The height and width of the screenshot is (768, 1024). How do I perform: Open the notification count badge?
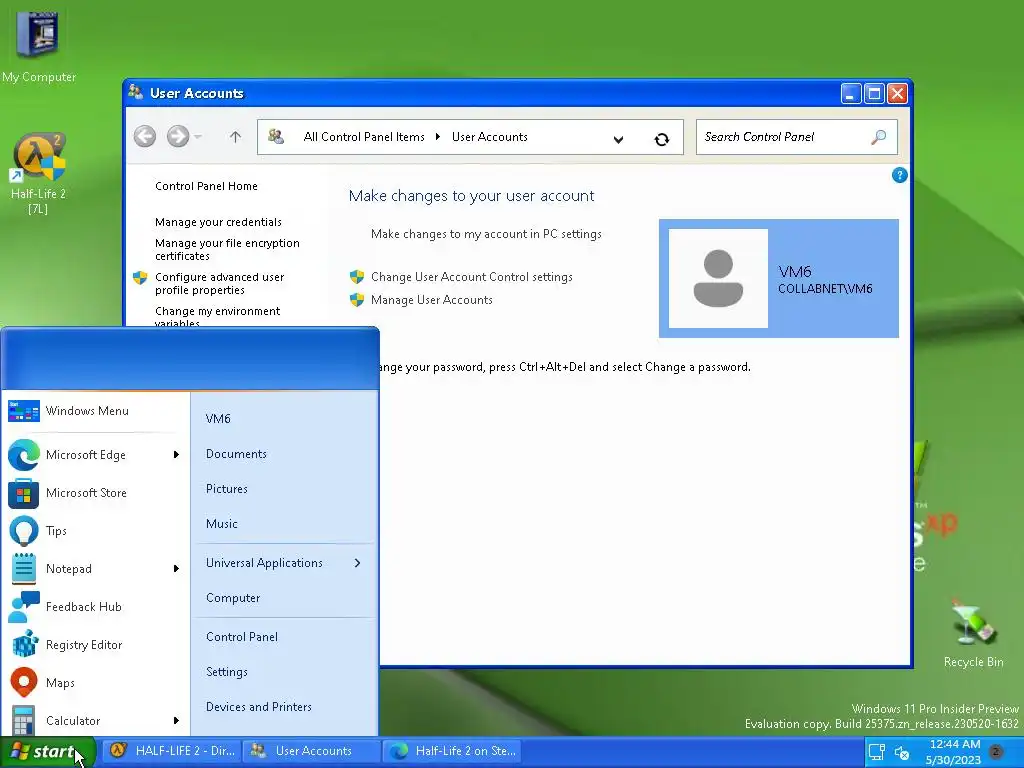coord(996,751)
